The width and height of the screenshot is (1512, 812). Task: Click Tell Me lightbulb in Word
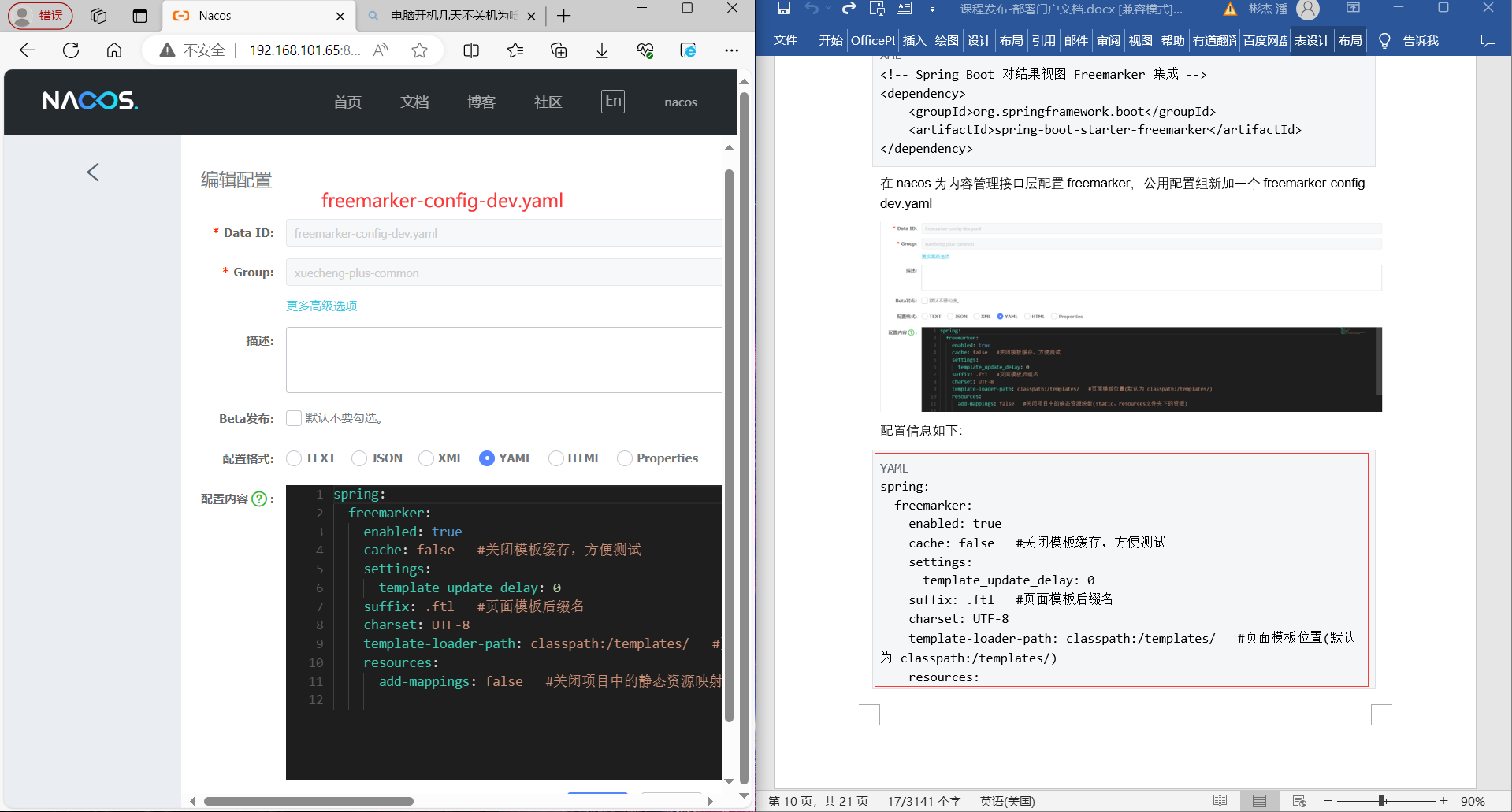coord(1384,41)
